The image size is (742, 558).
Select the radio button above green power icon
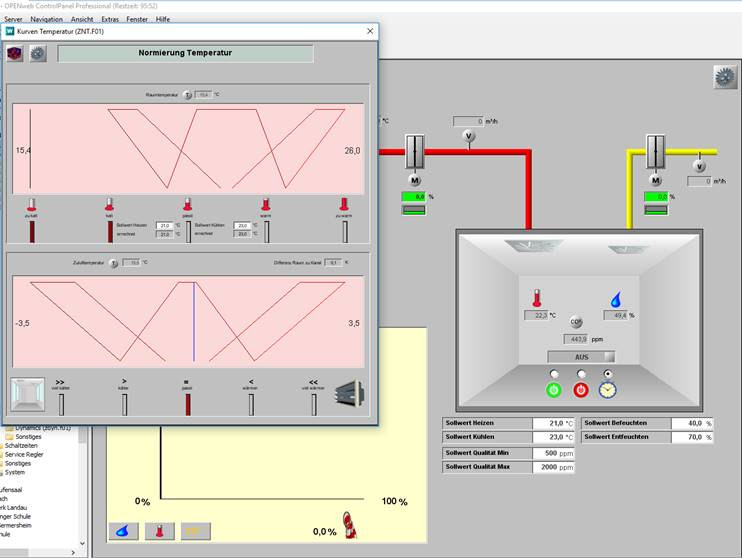coord(554,373)
